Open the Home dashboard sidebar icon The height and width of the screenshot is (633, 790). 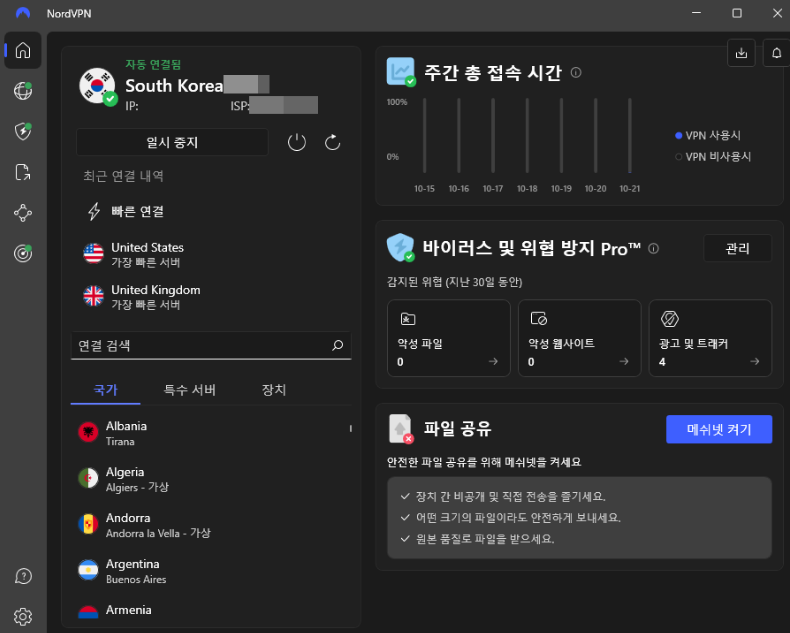click(23, 50)
